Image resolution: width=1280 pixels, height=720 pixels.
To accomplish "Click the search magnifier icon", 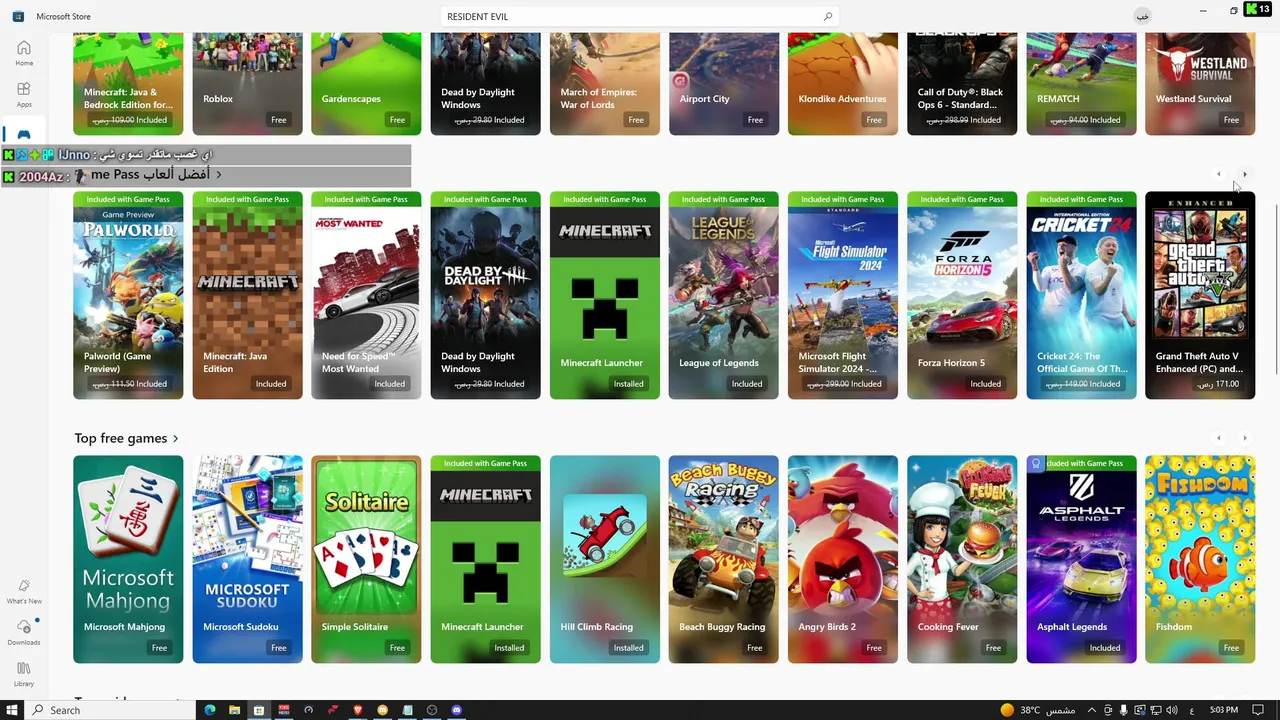I will pyautogui.click(x=828, y=17).
